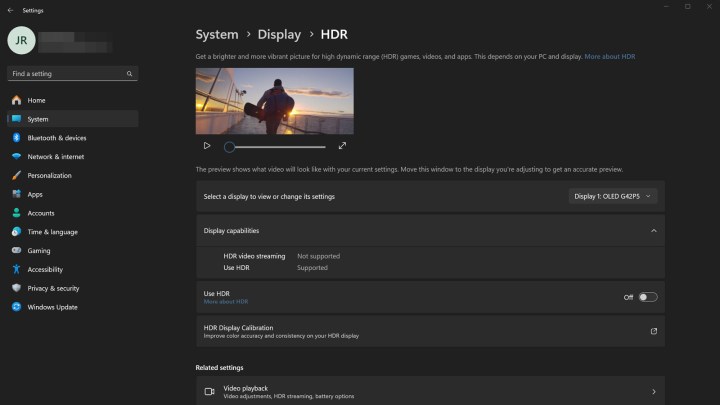Click the back arrow in Settings title bar

pos(10,10)
